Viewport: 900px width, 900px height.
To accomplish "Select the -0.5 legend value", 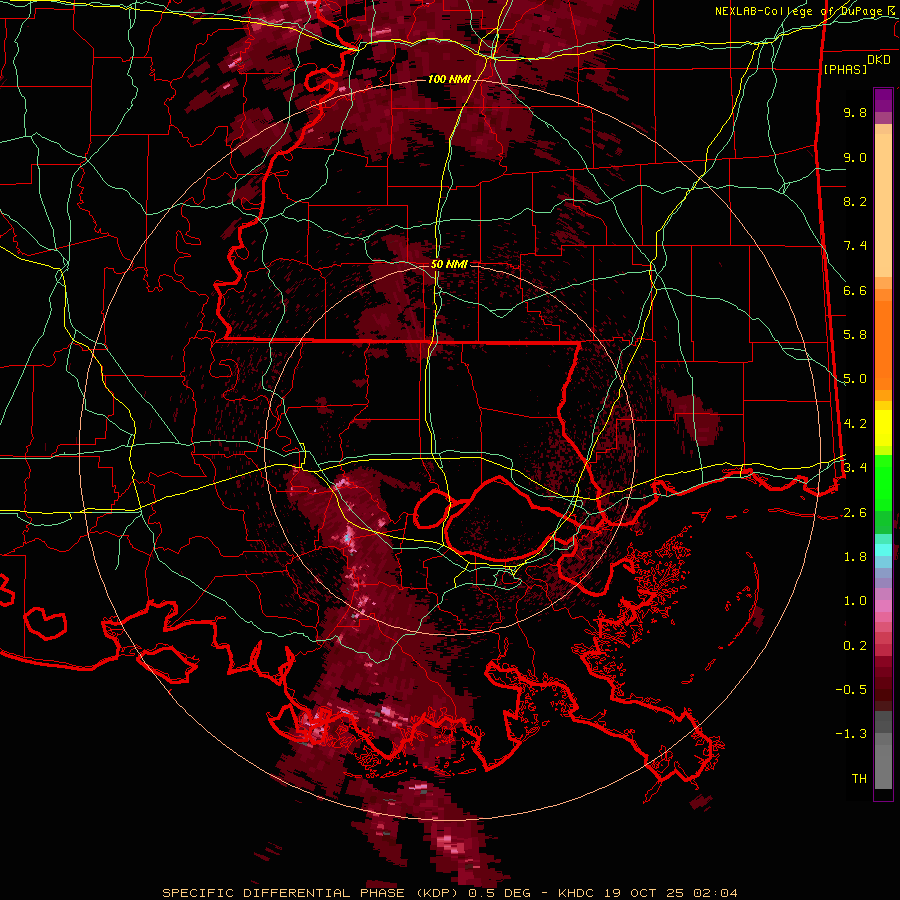I will pos(851,690).
